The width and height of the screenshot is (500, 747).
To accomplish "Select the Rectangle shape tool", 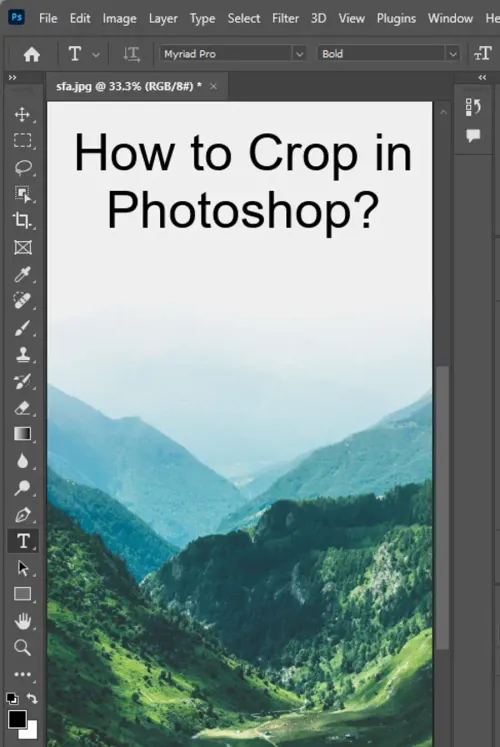I will pyautogui.click(x=22, y=594).
